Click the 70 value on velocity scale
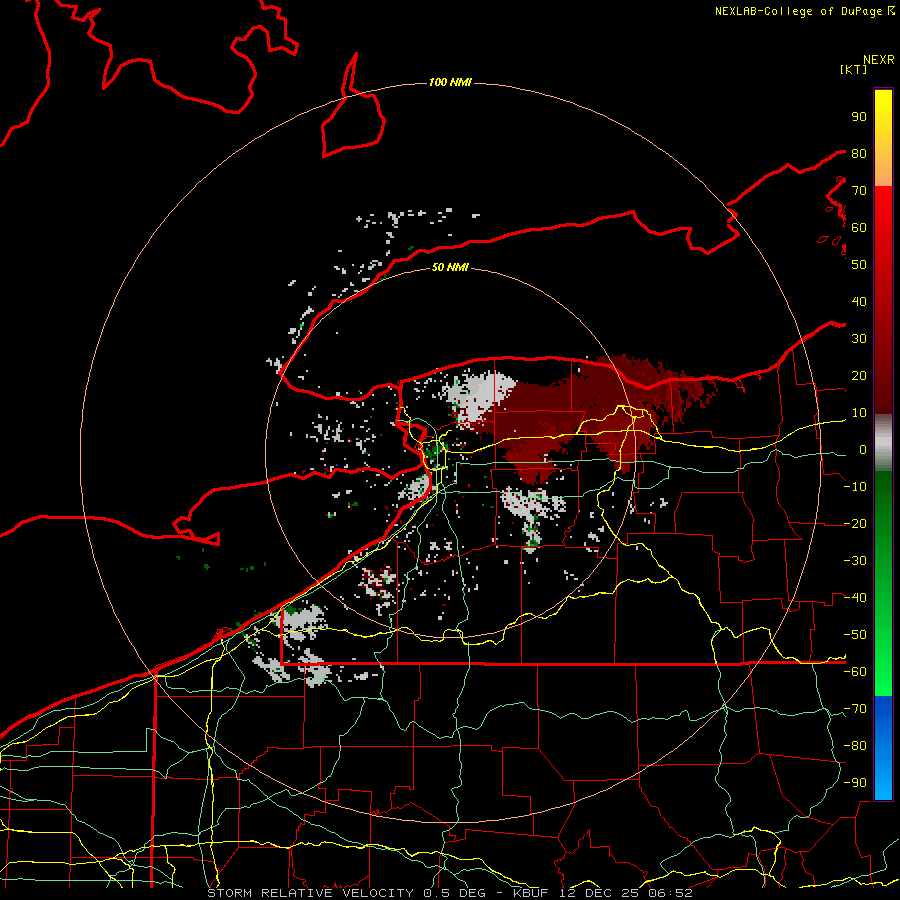 tap(859, 191)
